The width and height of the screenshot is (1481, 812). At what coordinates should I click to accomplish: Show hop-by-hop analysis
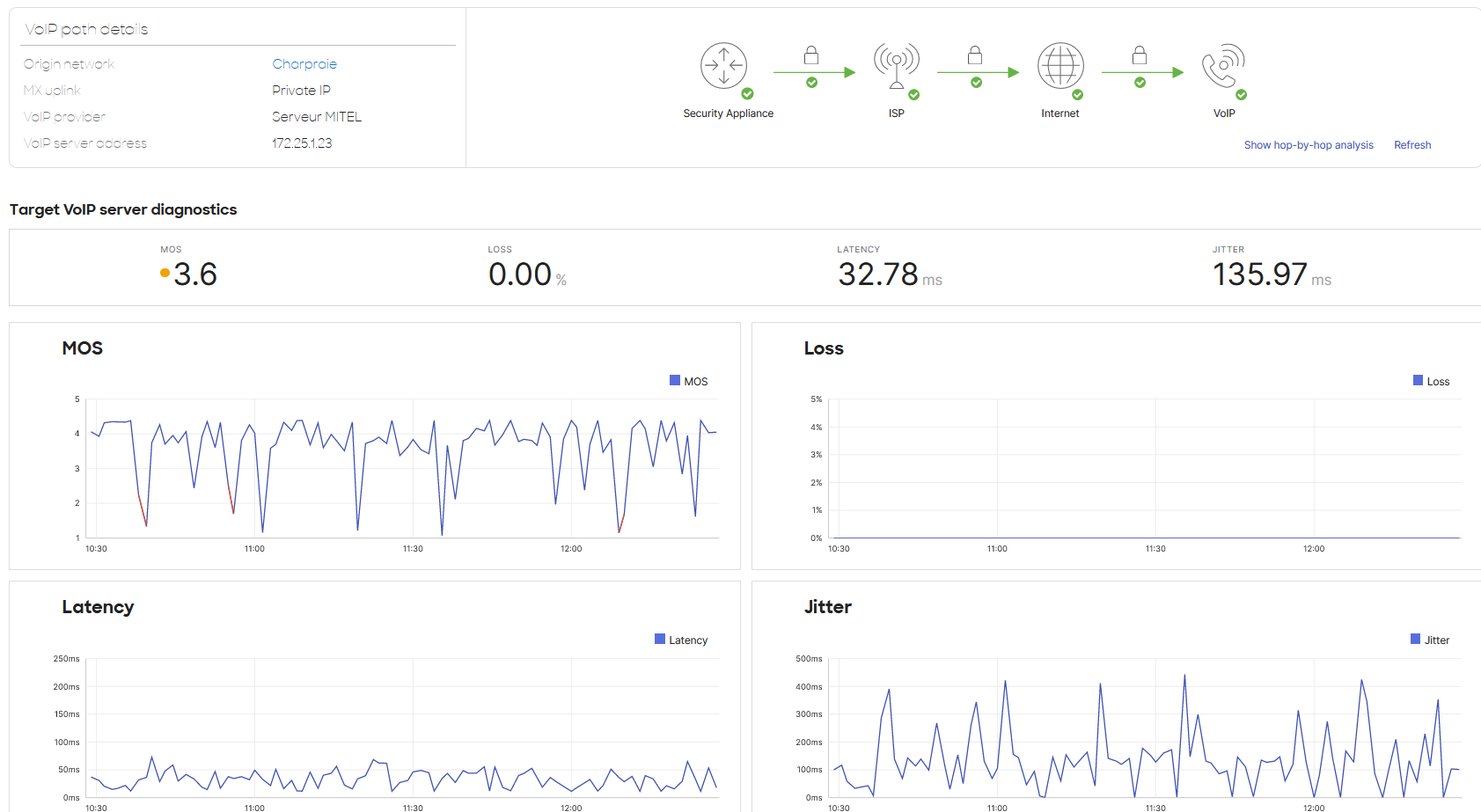tap(1309, 144)
